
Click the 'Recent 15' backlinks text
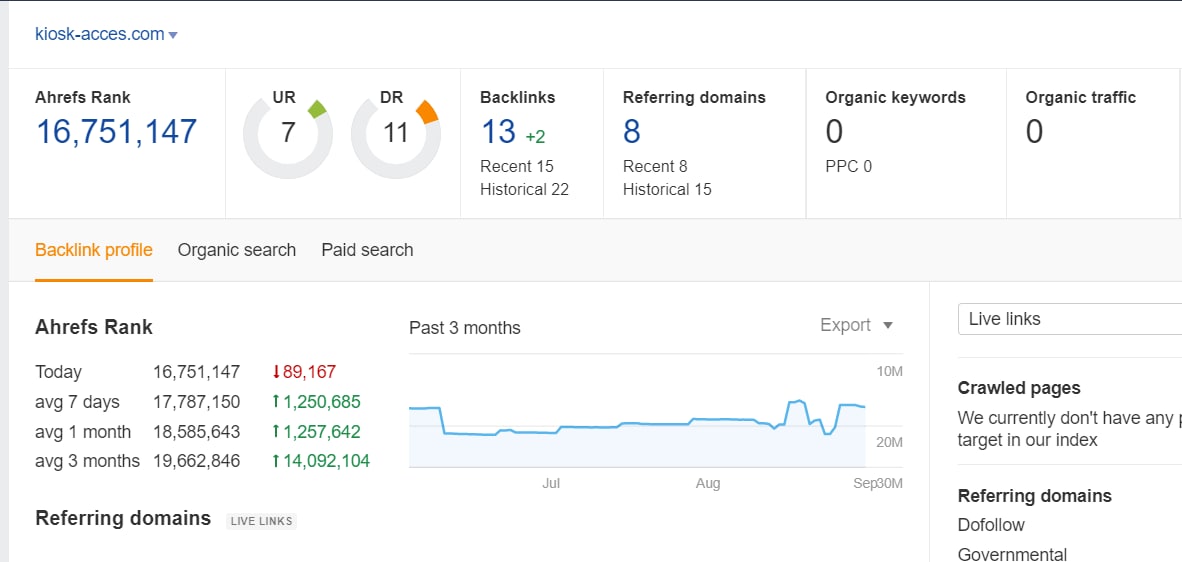click(516, 166)
